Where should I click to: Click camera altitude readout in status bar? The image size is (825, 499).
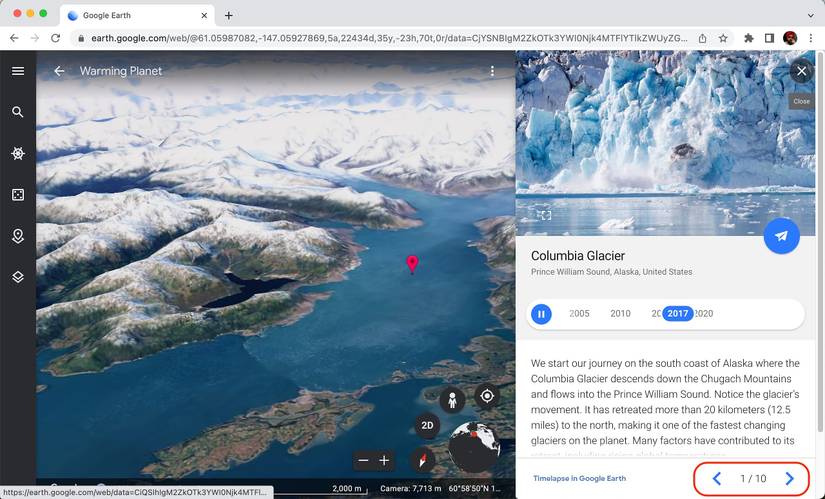410,488
